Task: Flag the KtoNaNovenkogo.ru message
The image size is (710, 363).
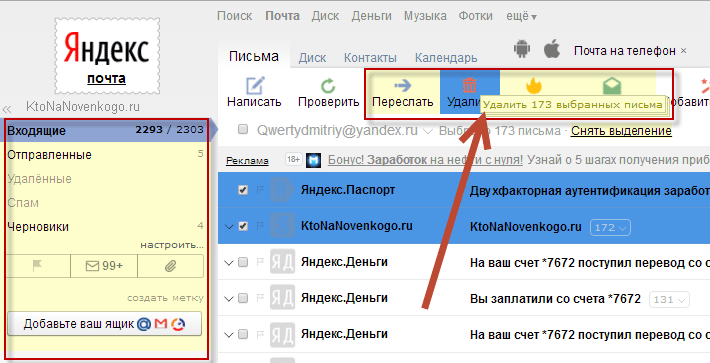Action: pyautogui.click(x=260, y=226)
